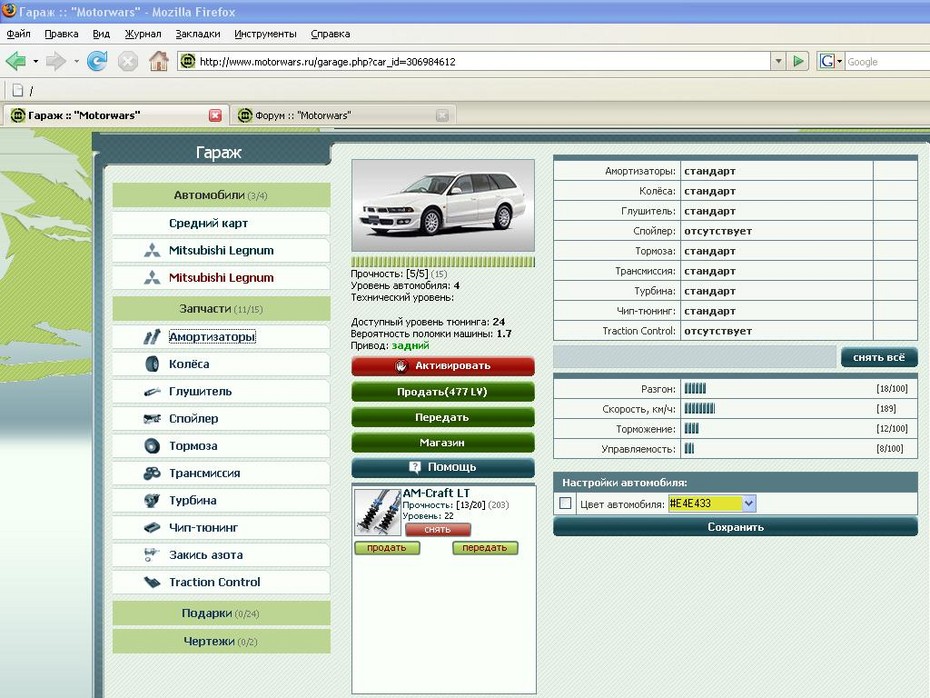Close the Гараж tab with the red X
Screen dimensions: 930x698
(x=215, y=116)
